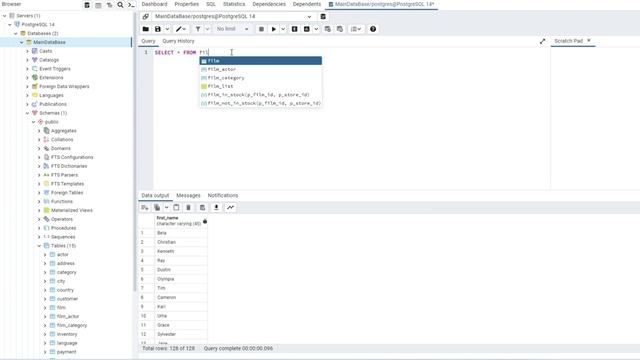Open the Filter options dropdown arrow
The width and height of the screenshot is (640, 360).
tap(207, 29)
